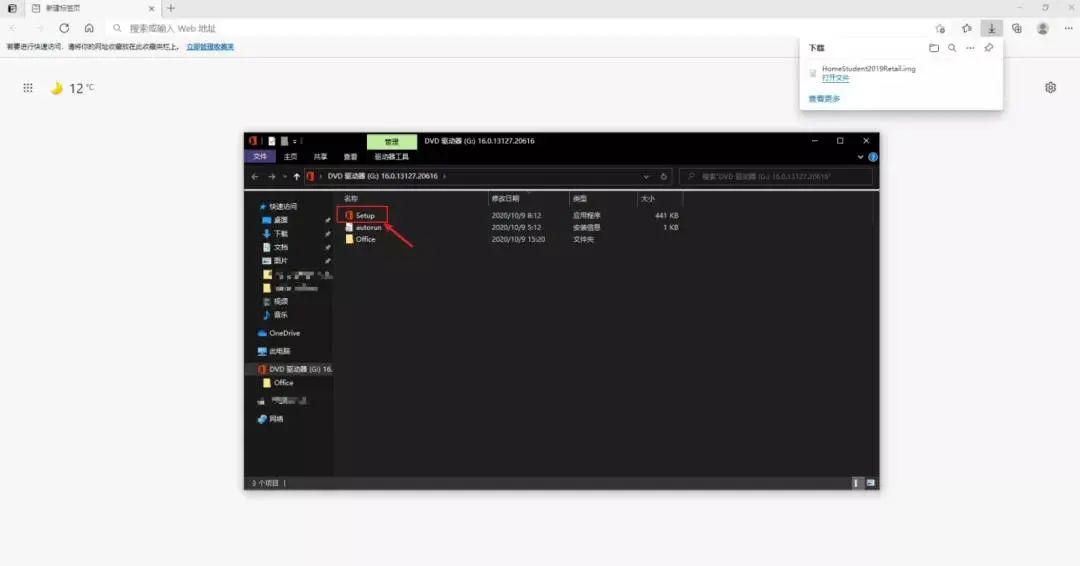Open 下载 folder in navigation pane
Image resolution: width=1080 pixels, height=566 pixels.
pos(275,233)
